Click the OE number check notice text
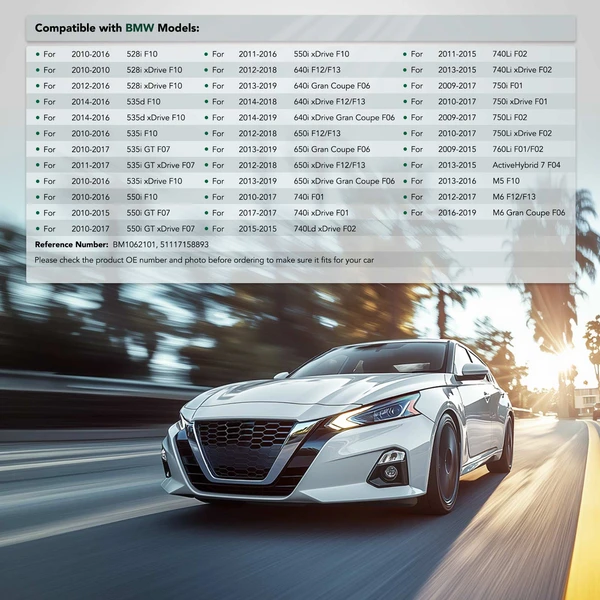600x600 pixels. (x=206, y=259)
